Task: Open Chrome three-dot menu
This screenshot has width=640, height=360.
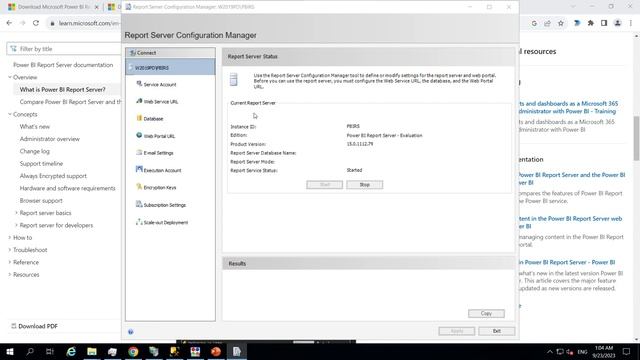Action: point(631,23)
